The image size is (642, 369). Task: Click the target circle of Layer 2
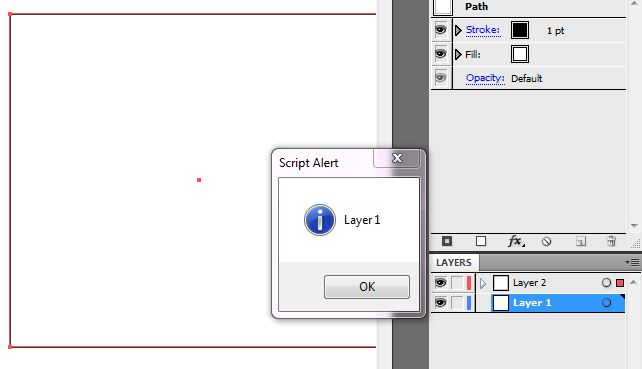tap(606, 283)
